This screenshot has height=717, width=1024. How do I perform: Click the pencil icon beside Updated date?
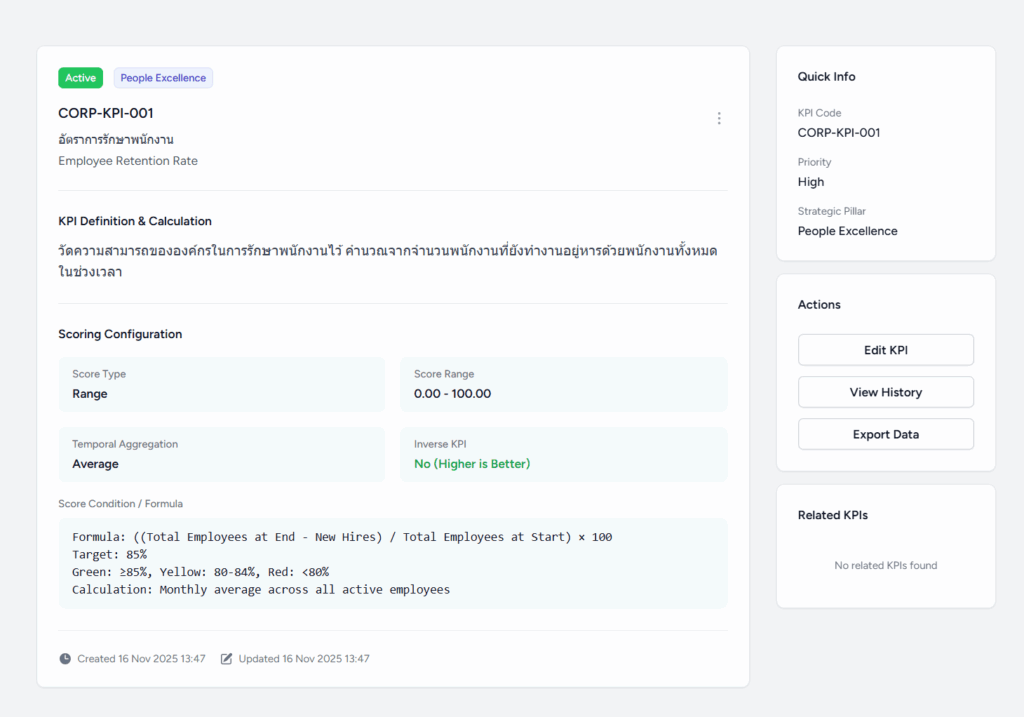[226, 659]
